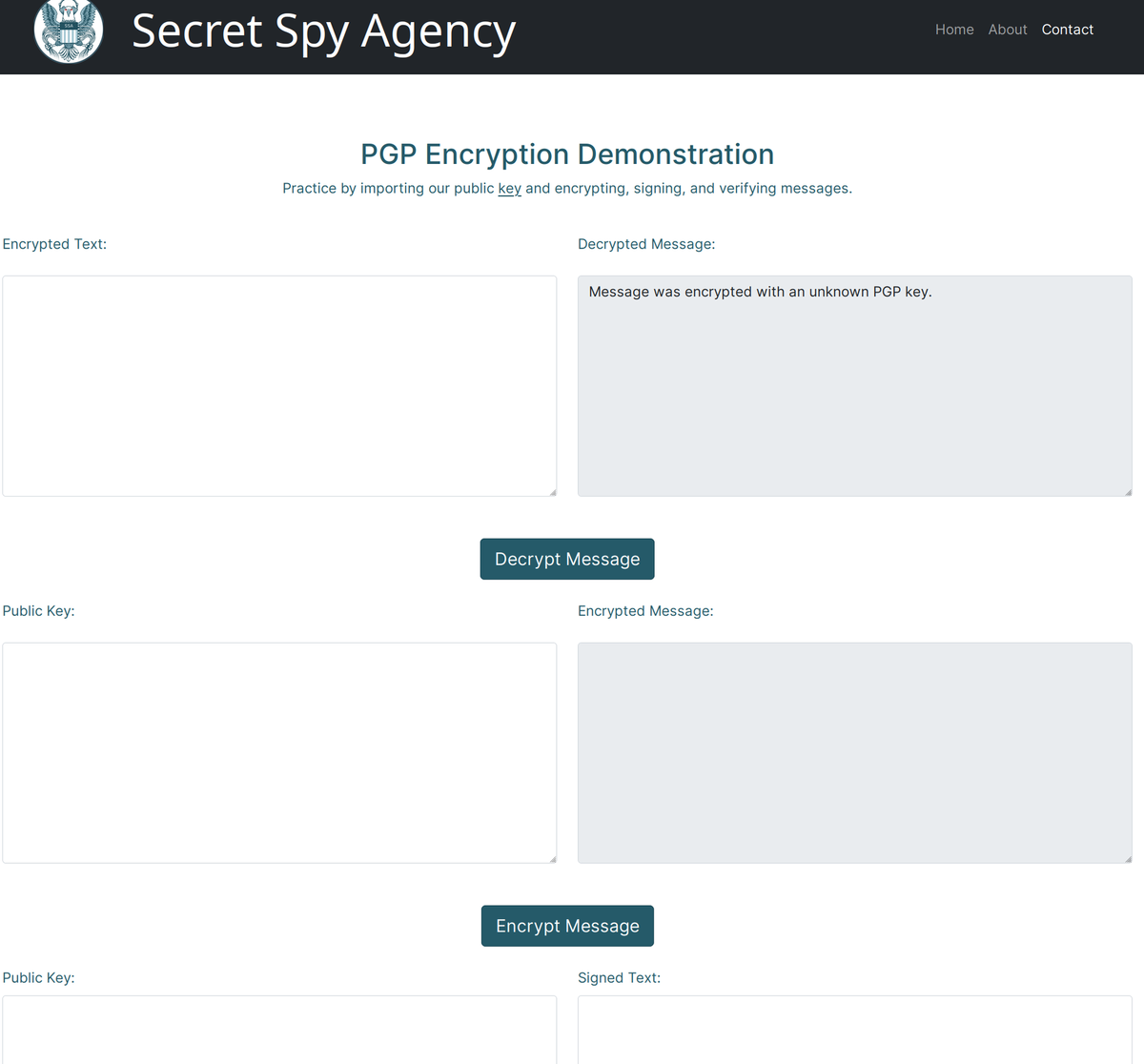Click the Decrypt Message button
This screenshot has height=1064, width=1144.
coord(567,559)
